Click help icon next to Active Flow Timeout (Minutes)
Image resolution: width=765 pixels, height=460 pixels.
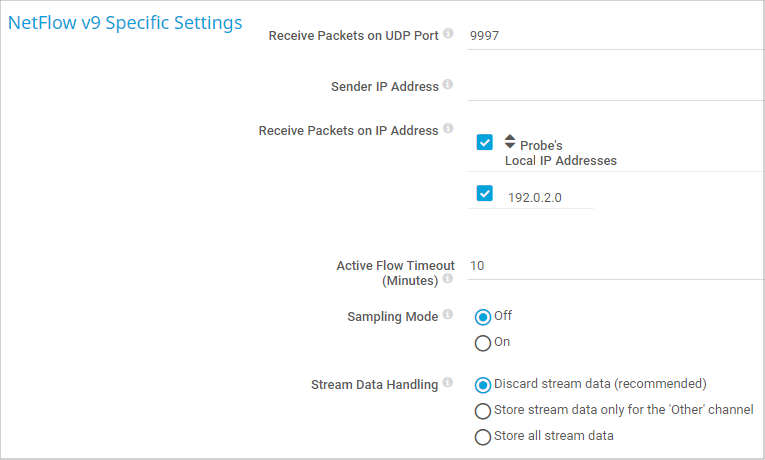click(447, 279)
